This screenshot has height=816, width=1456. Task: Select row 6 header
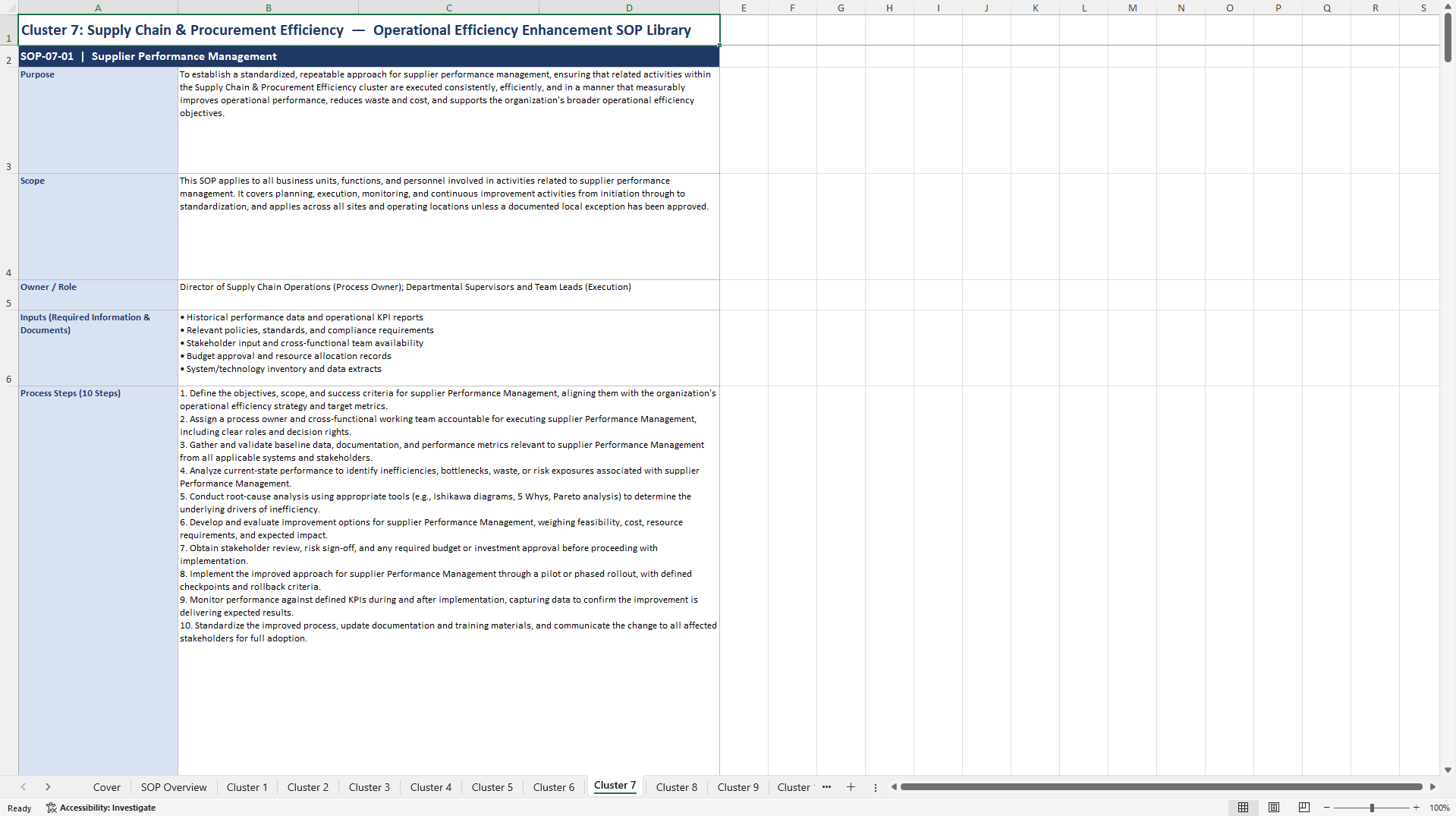(9, 348)
